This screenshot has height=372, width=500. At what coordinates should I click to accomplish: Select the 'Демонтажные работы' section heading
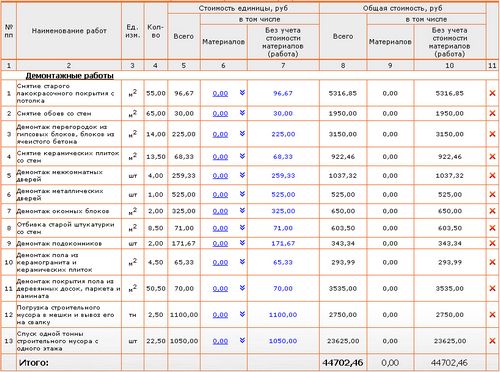(x=70, y=76)
